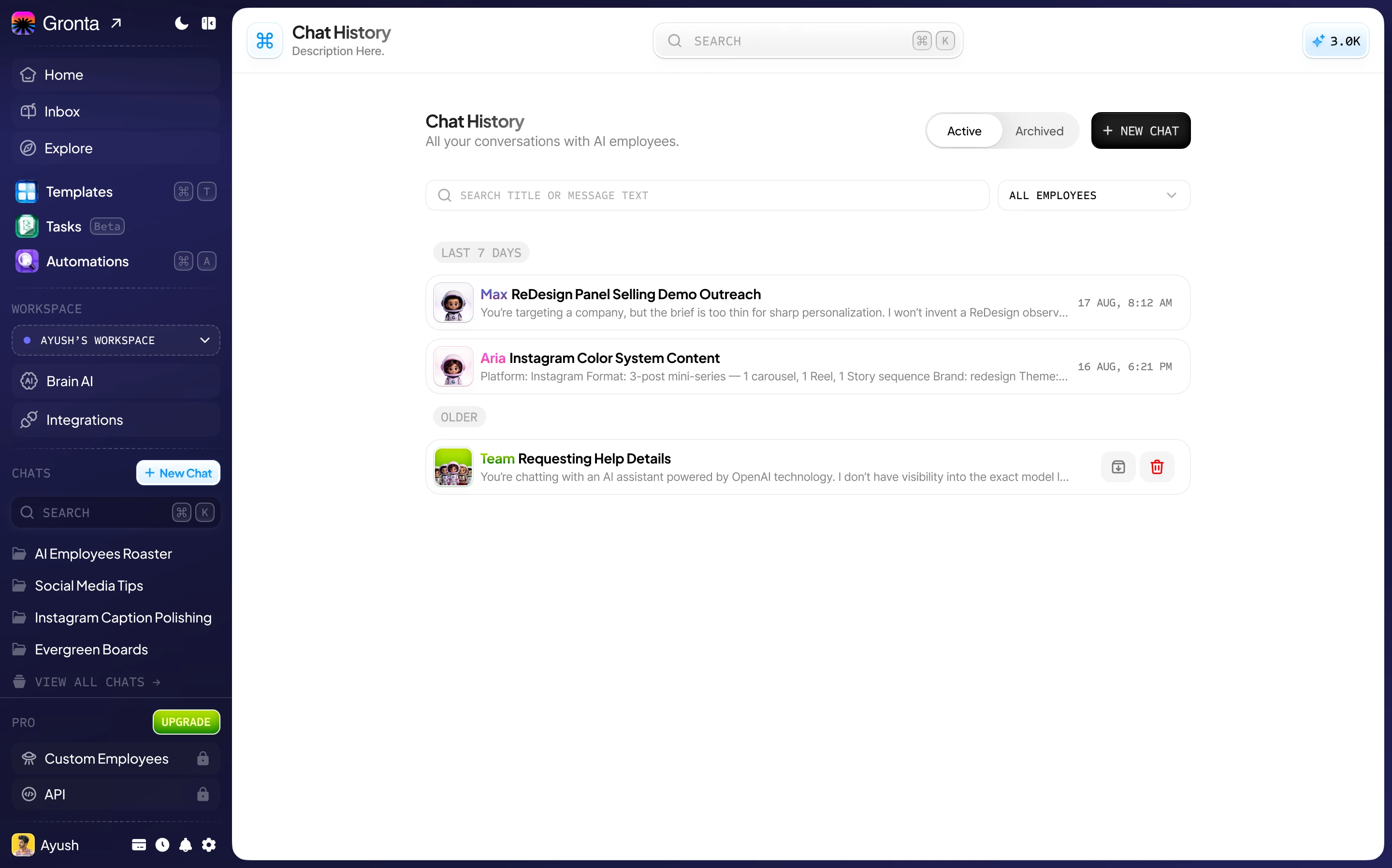
Task: Focus the top header search field
Action: 807,41
